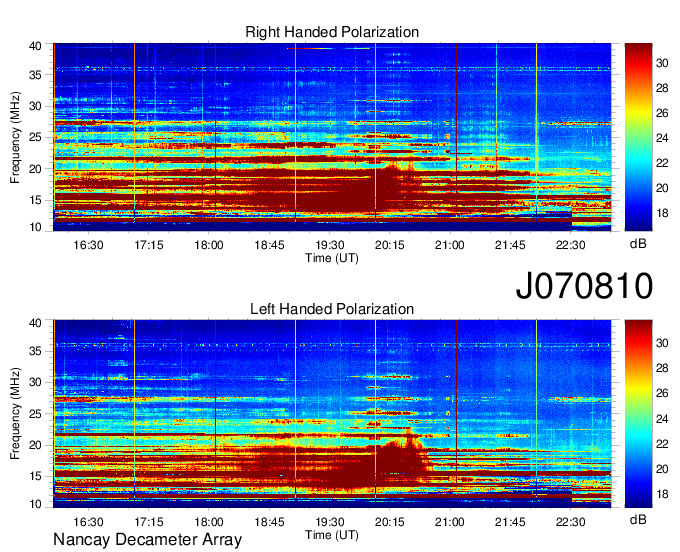Click "Time (UT)" label under the right-handed plot
The image size is (680, 552).
coord(332,258)
